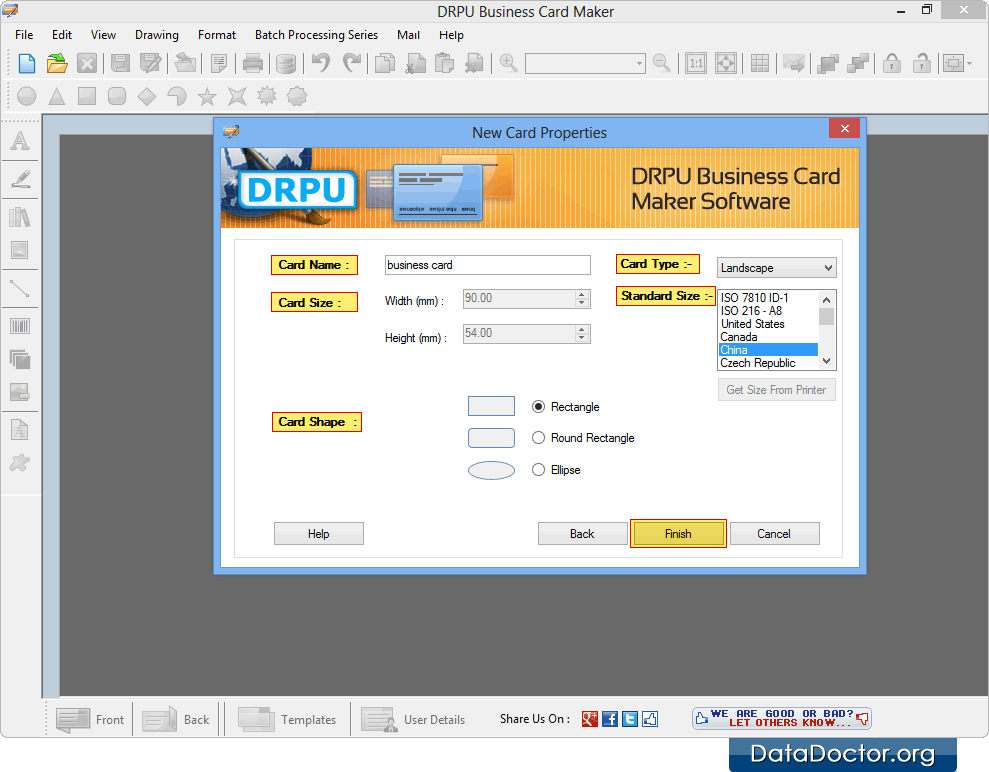This screenshot has height=772, width=989.
Task: Select the library books tool
Action: click(20, 218)
